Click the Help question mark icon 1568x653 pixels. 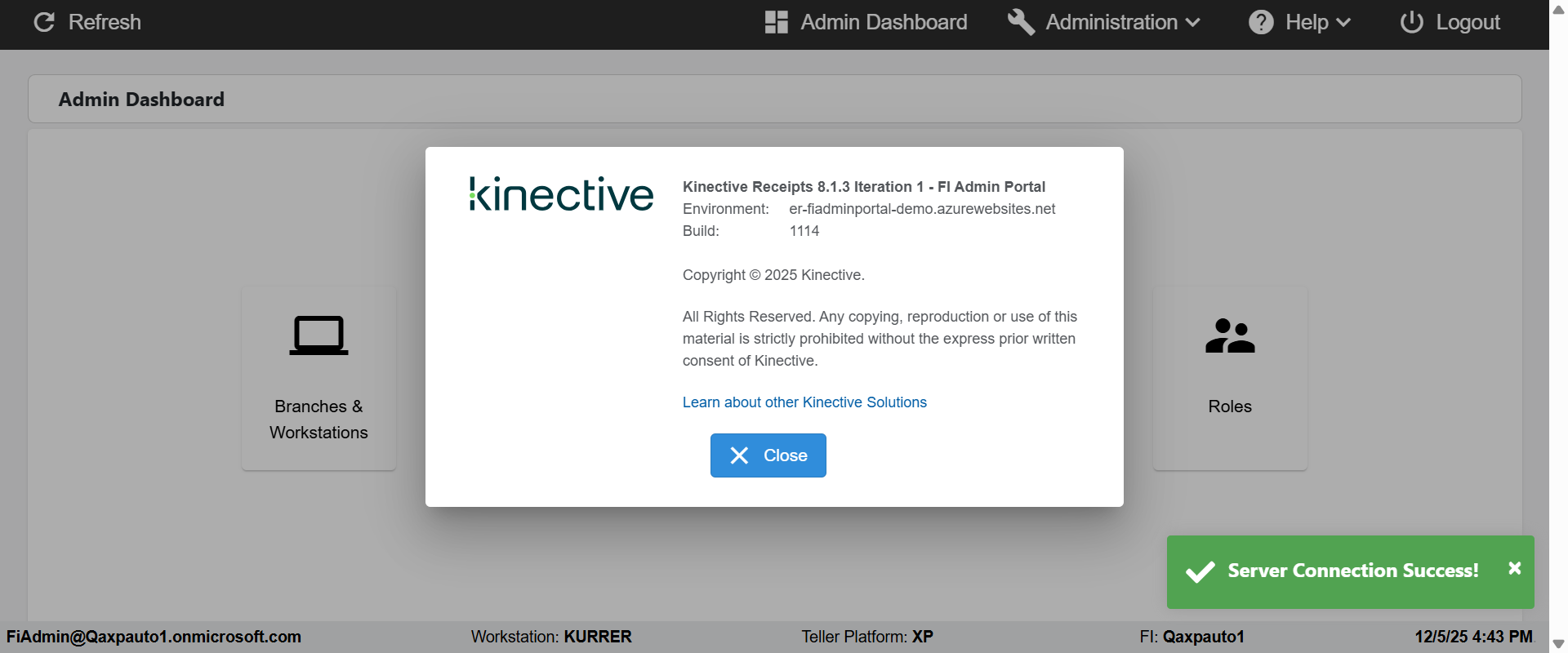coord(1261,22)
